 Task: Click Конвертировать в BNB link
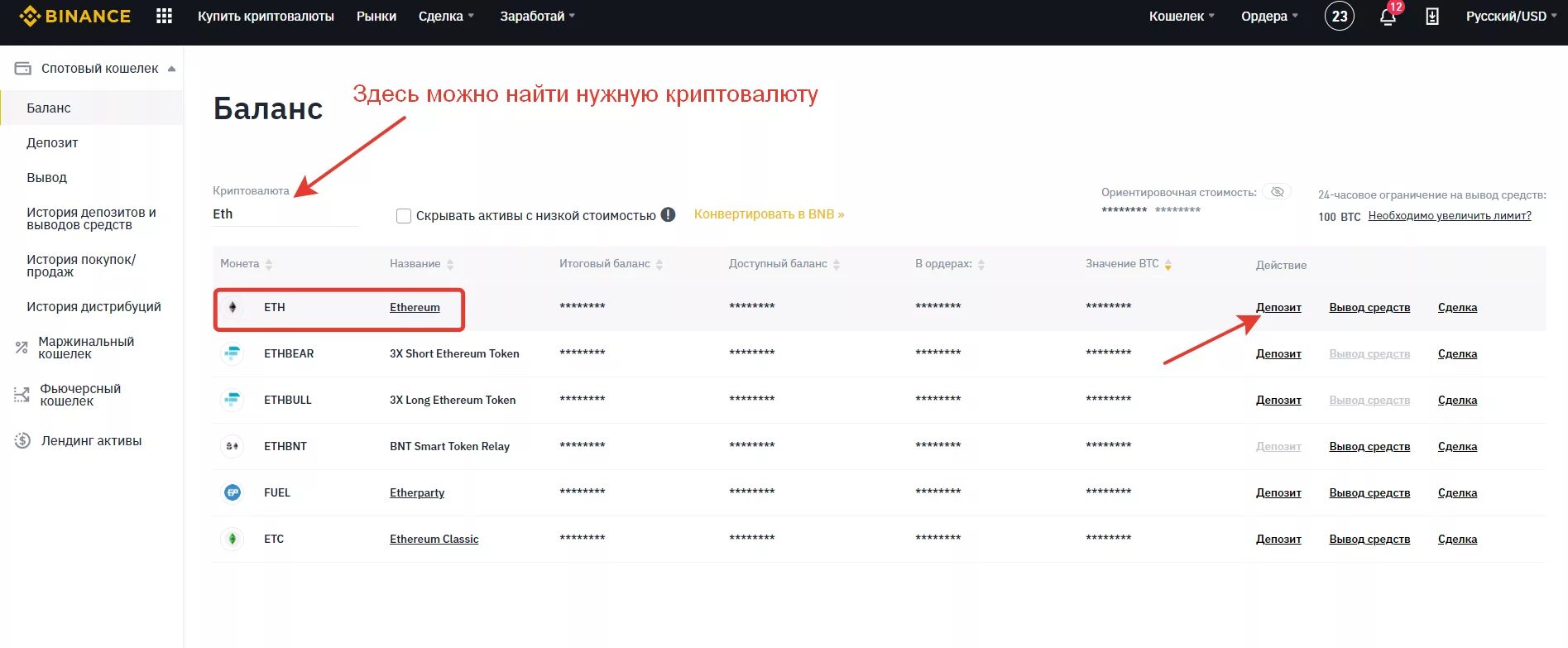coord(769,214)
